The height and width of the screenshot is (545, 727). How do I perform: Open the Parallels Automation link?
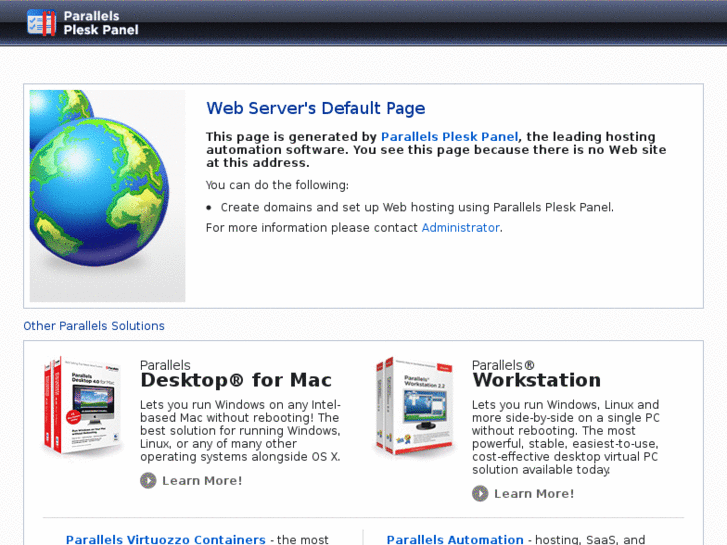point(455,539)
